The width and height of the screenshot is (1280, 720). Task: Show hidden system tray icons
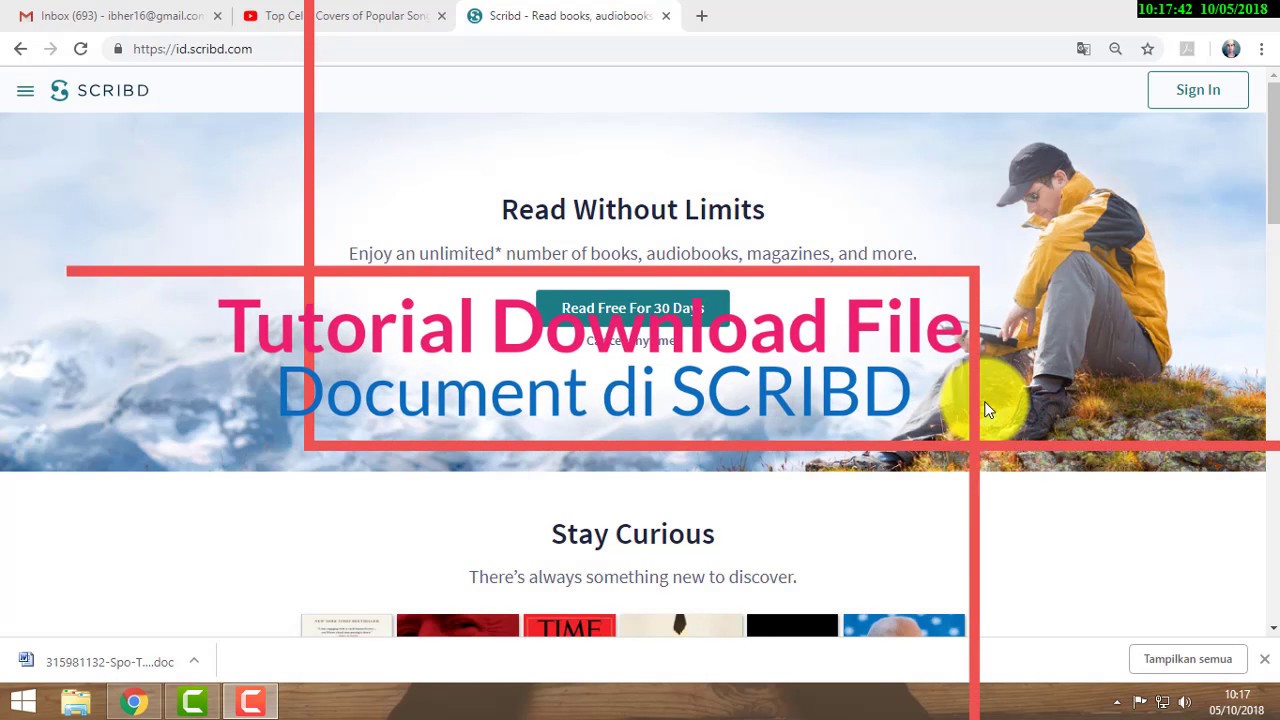click(1117, 702)
